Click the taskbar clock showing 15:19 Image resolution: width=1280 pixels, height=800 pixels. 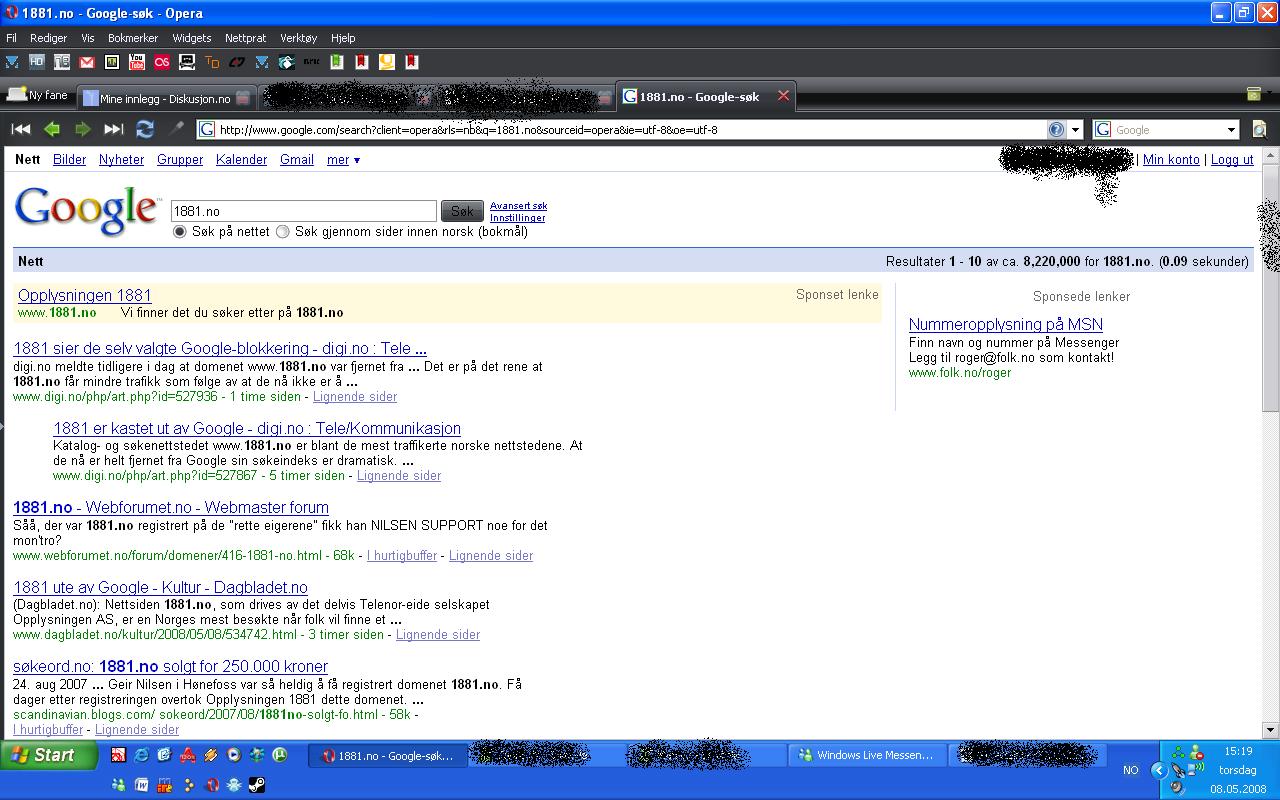[1238, 751]
